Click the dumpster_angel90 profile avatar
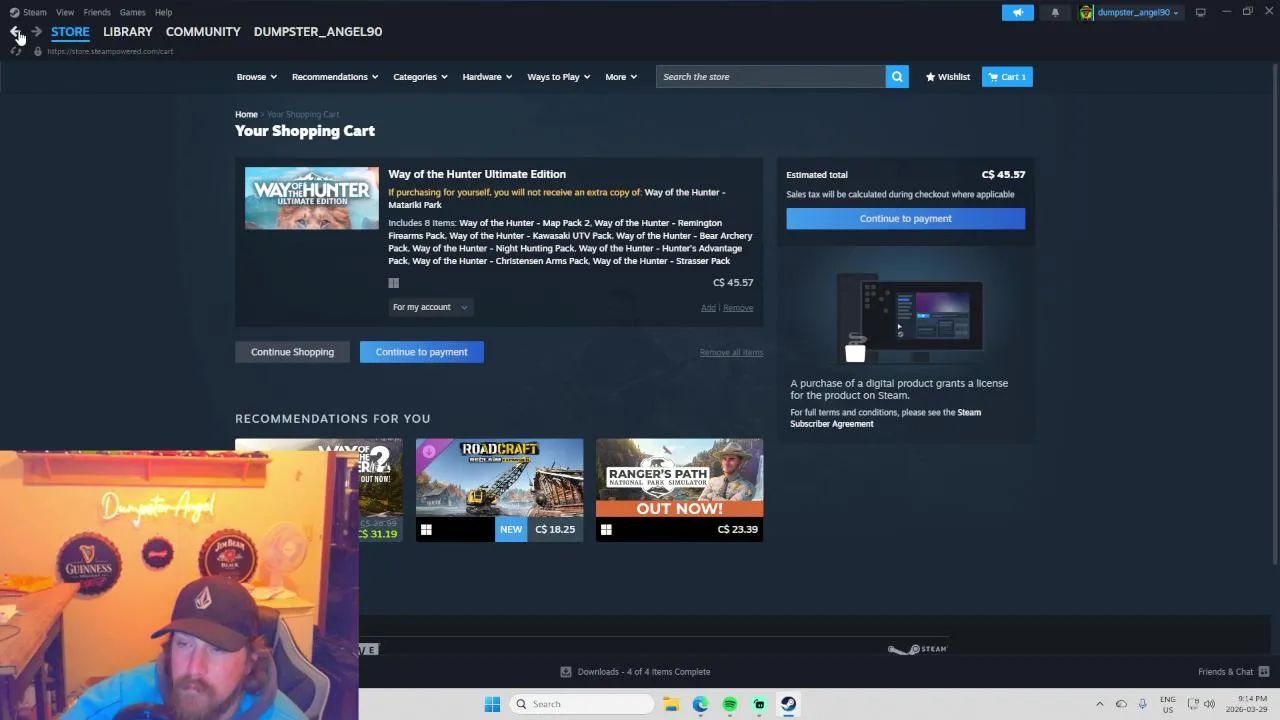 pyautogui.click(x=1086, y=12)
